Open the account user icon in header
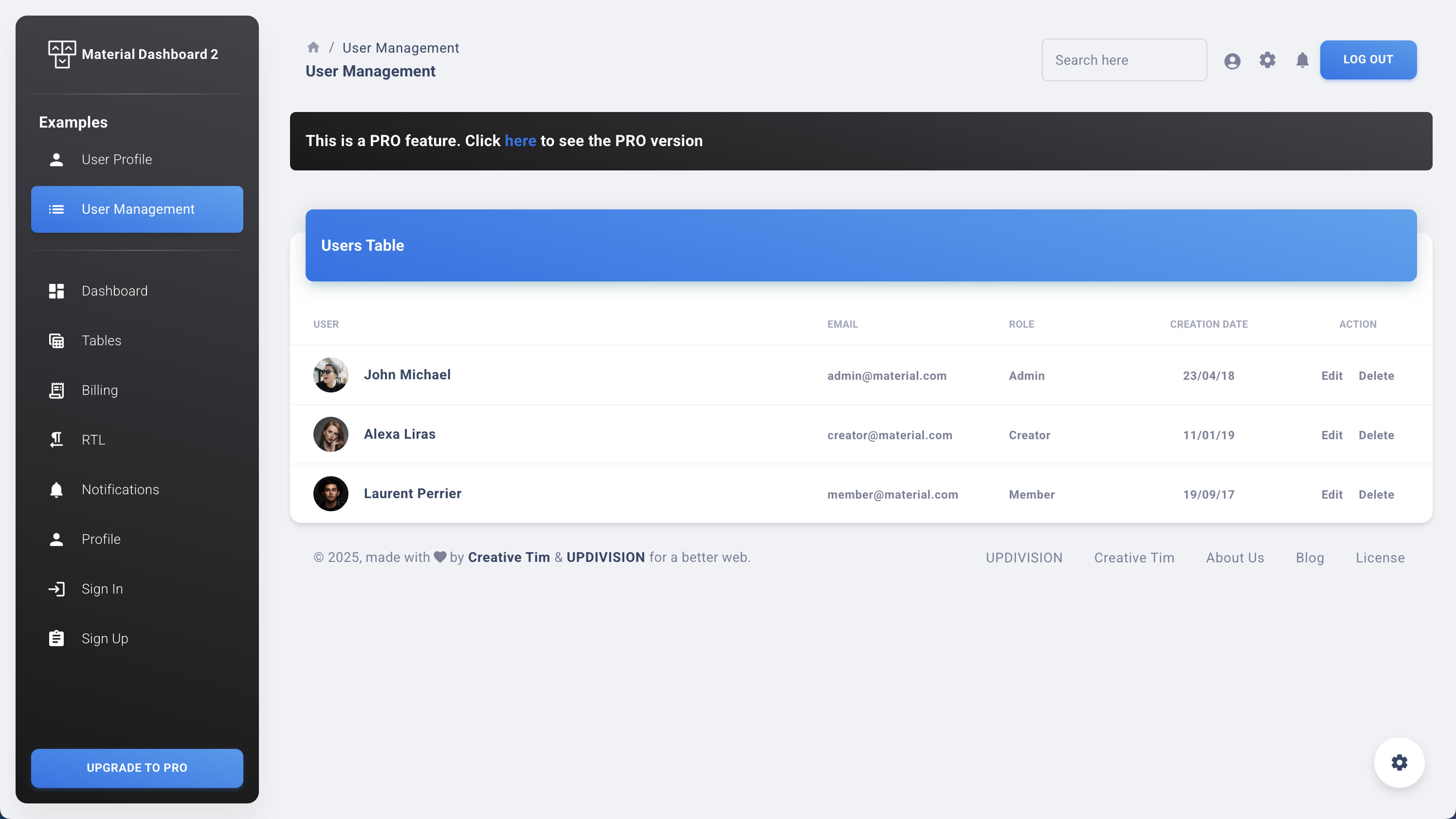This screenshot has width=1456, height=819. click(x=1232, y=60)
